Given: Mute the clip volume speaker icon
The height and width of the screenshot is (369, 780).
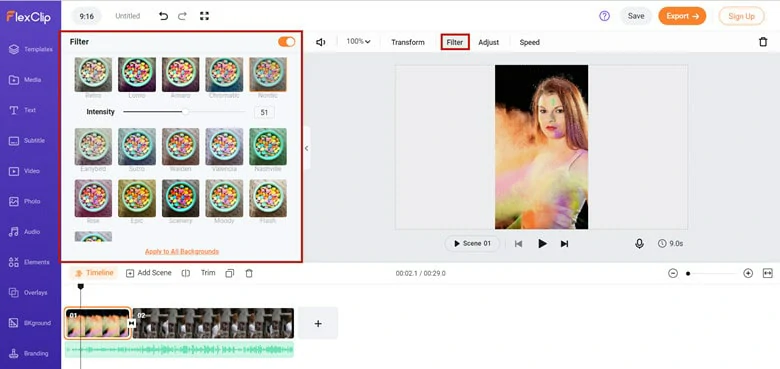Looking at the screenshot, I should 321,42.
